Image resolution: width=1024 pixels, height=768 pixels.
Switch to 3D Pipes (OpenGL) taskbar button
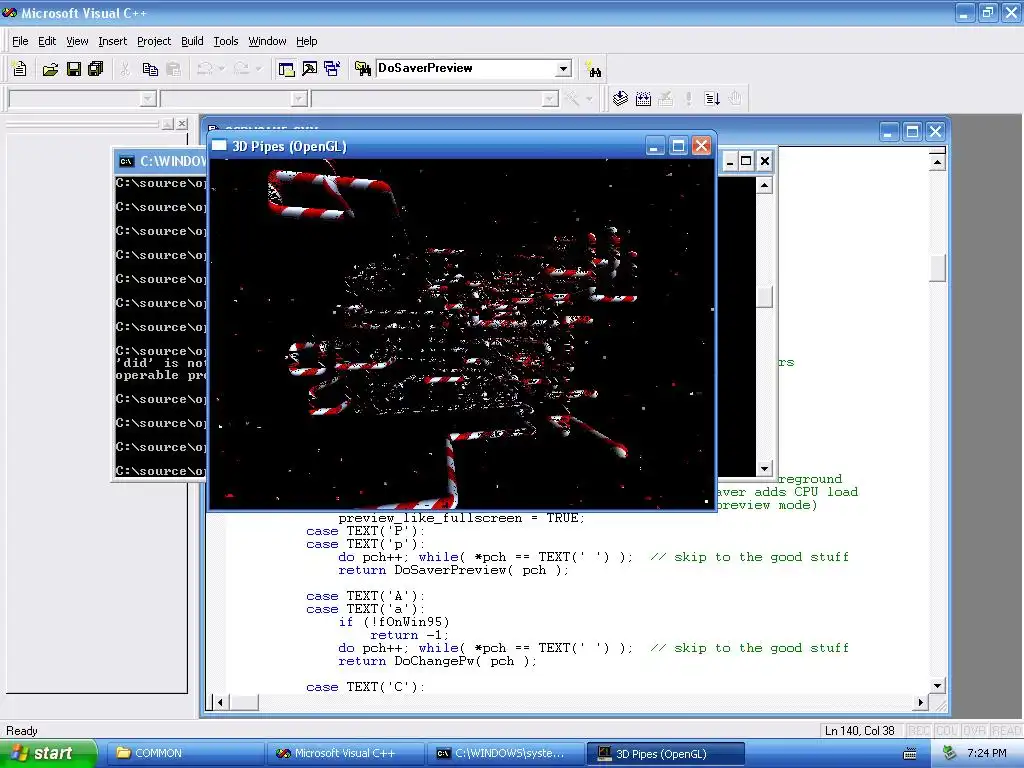click(665, 753)
